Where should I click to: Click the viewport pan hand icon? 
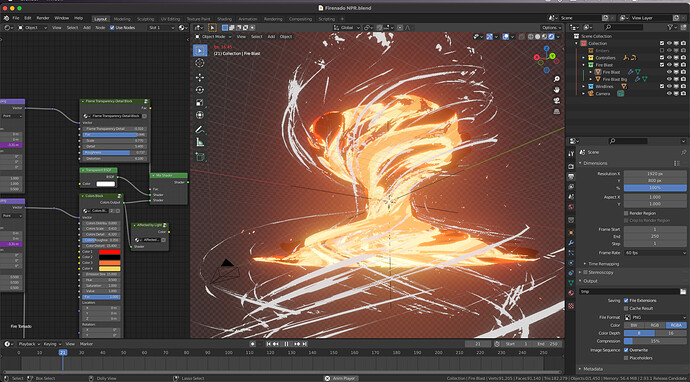tap(557, 90)
